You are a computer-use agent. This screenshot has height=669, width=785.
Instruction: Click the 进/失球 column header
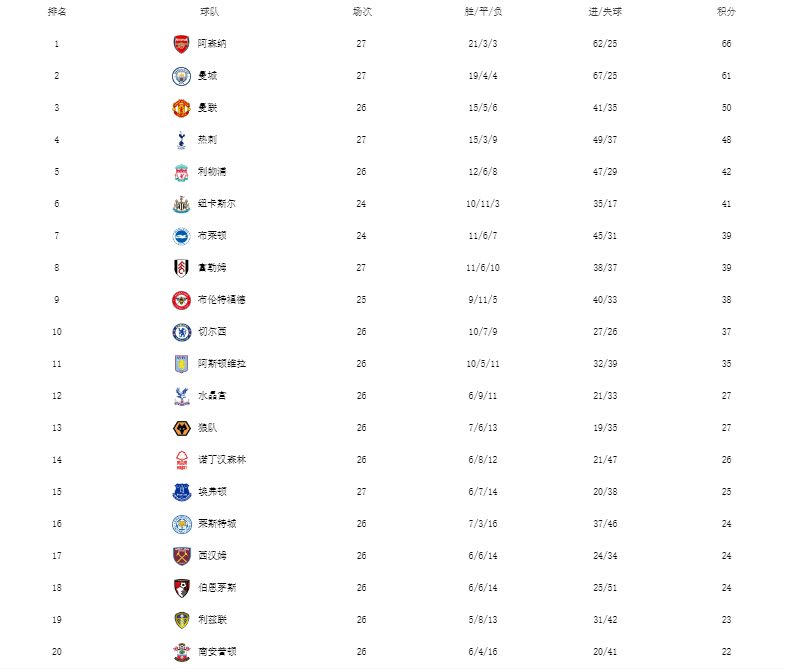605,12
